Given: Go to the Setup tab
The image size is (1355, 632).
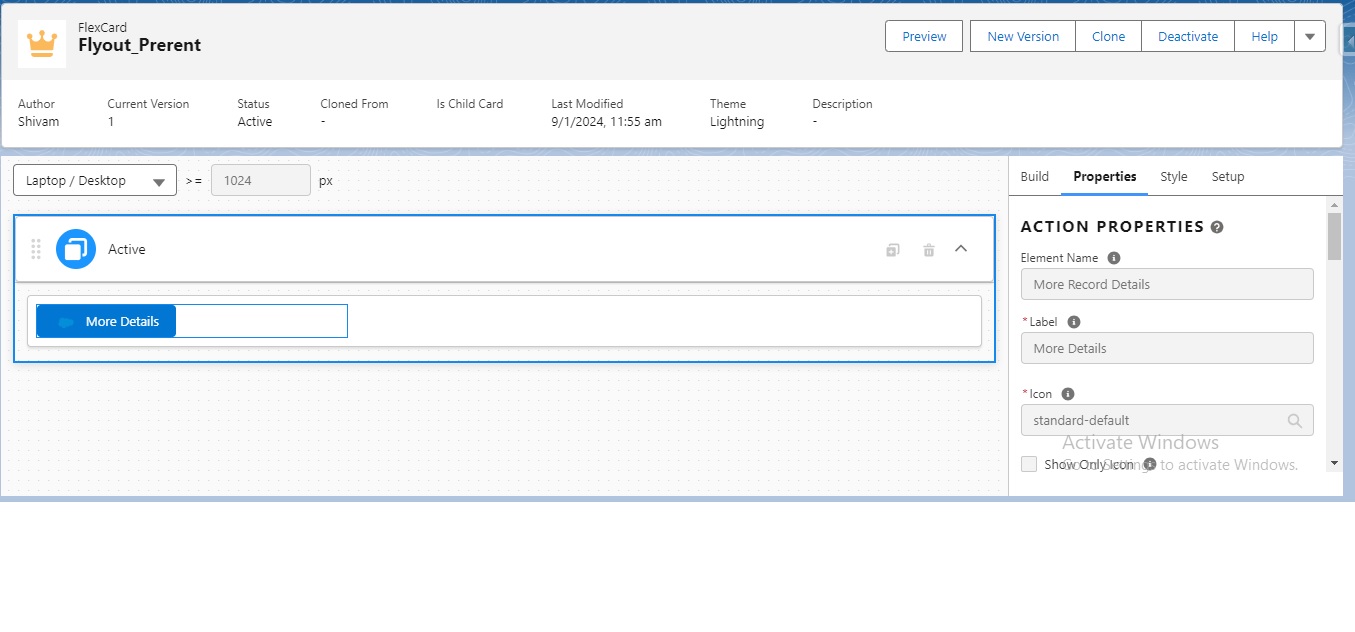Looking at the screenshot, I should pos(1228,177).
